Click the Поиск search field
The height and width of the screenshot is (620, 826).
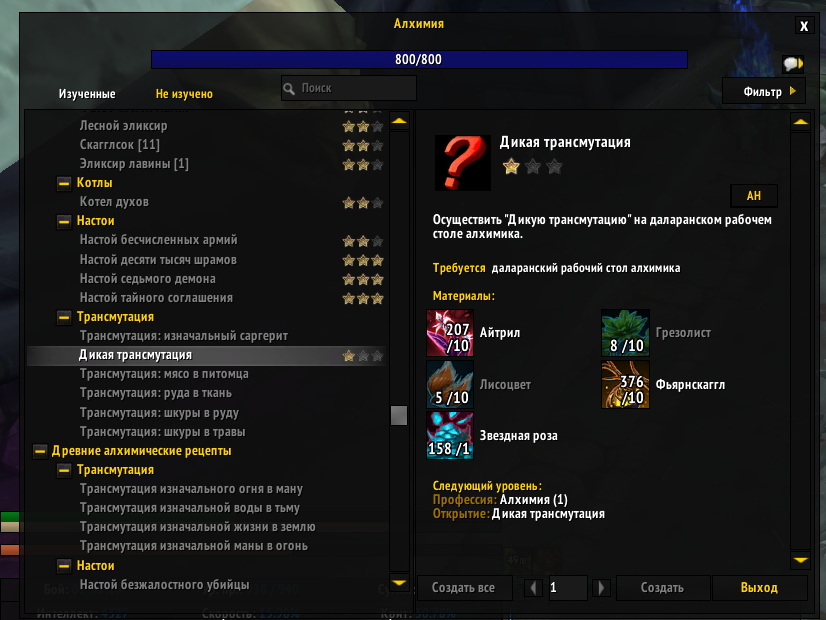[x=349, y=88]
